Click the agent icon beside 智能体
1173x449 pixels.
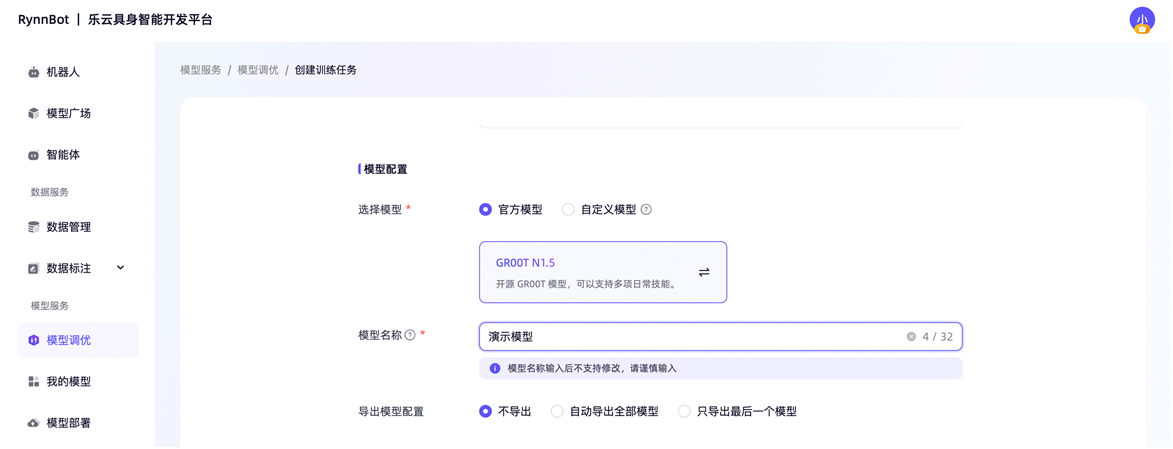(33, 156)
